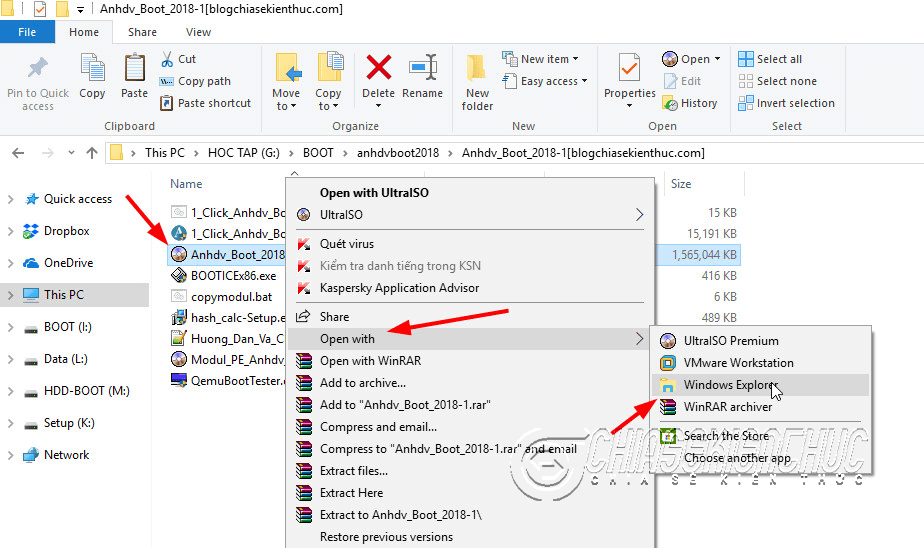The height and width of the screenshot is (548, 924).
Task: Select Data (L:) drive
Action: (65, 359)
